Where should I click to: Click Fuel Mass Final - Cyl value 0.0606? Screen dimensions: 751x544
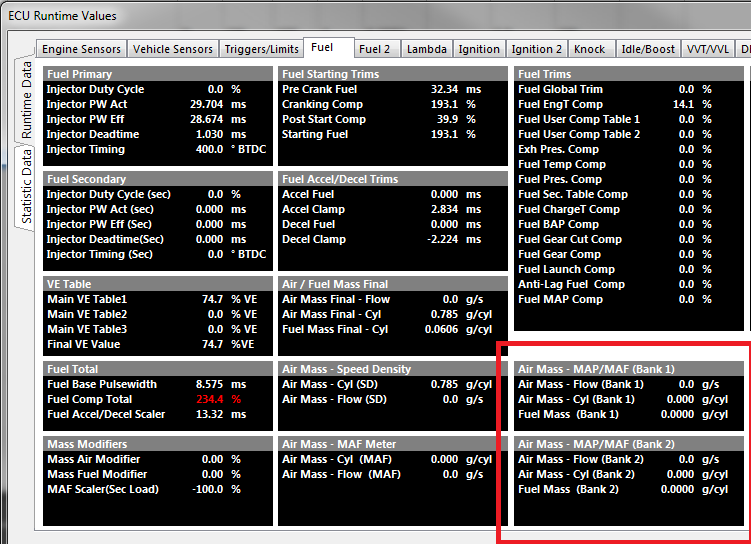coord(441,329)
